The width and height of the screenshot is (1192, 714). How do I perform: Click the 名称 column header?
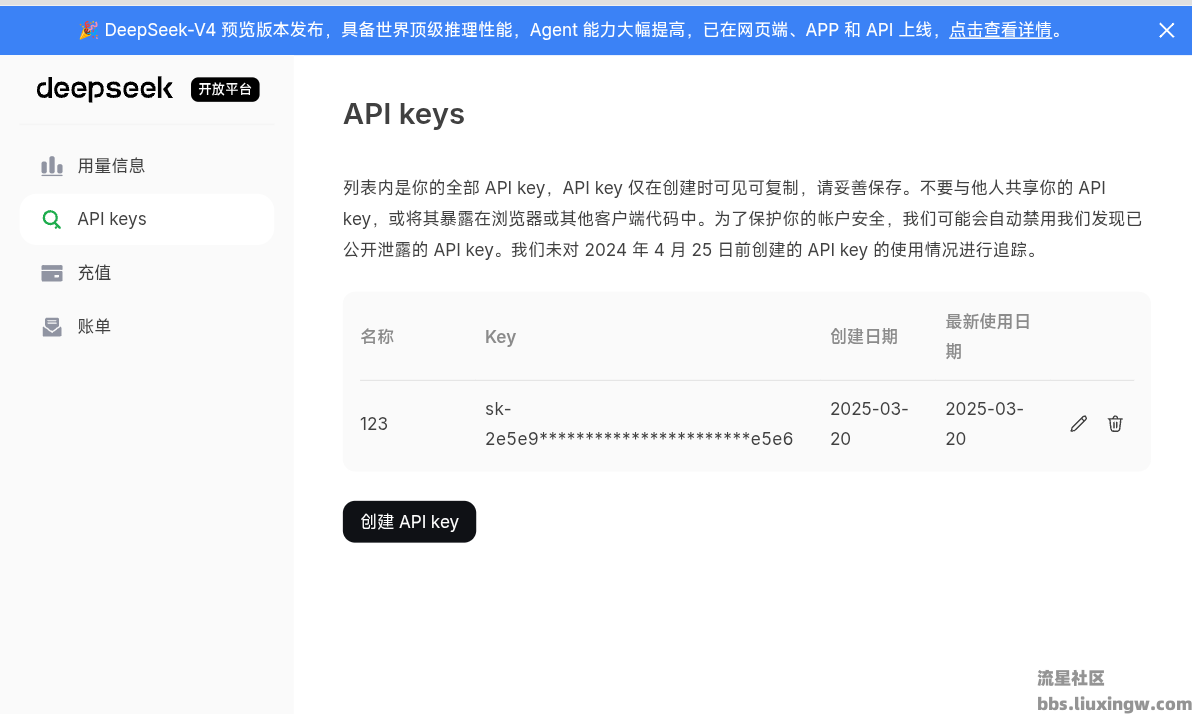pyautogui.click(x=377, y=337)
